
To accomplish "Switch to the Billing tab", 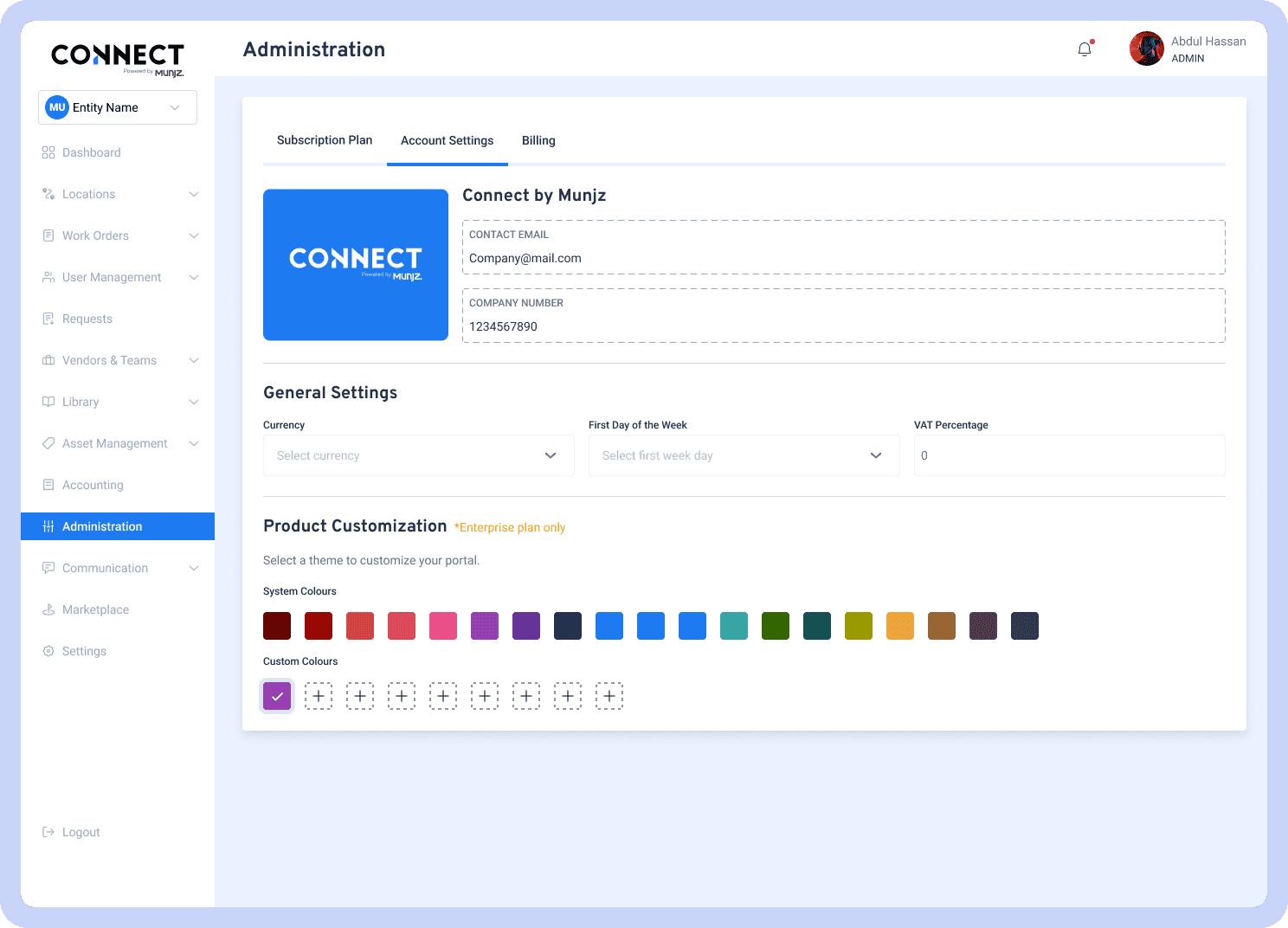I will [538, 140].
